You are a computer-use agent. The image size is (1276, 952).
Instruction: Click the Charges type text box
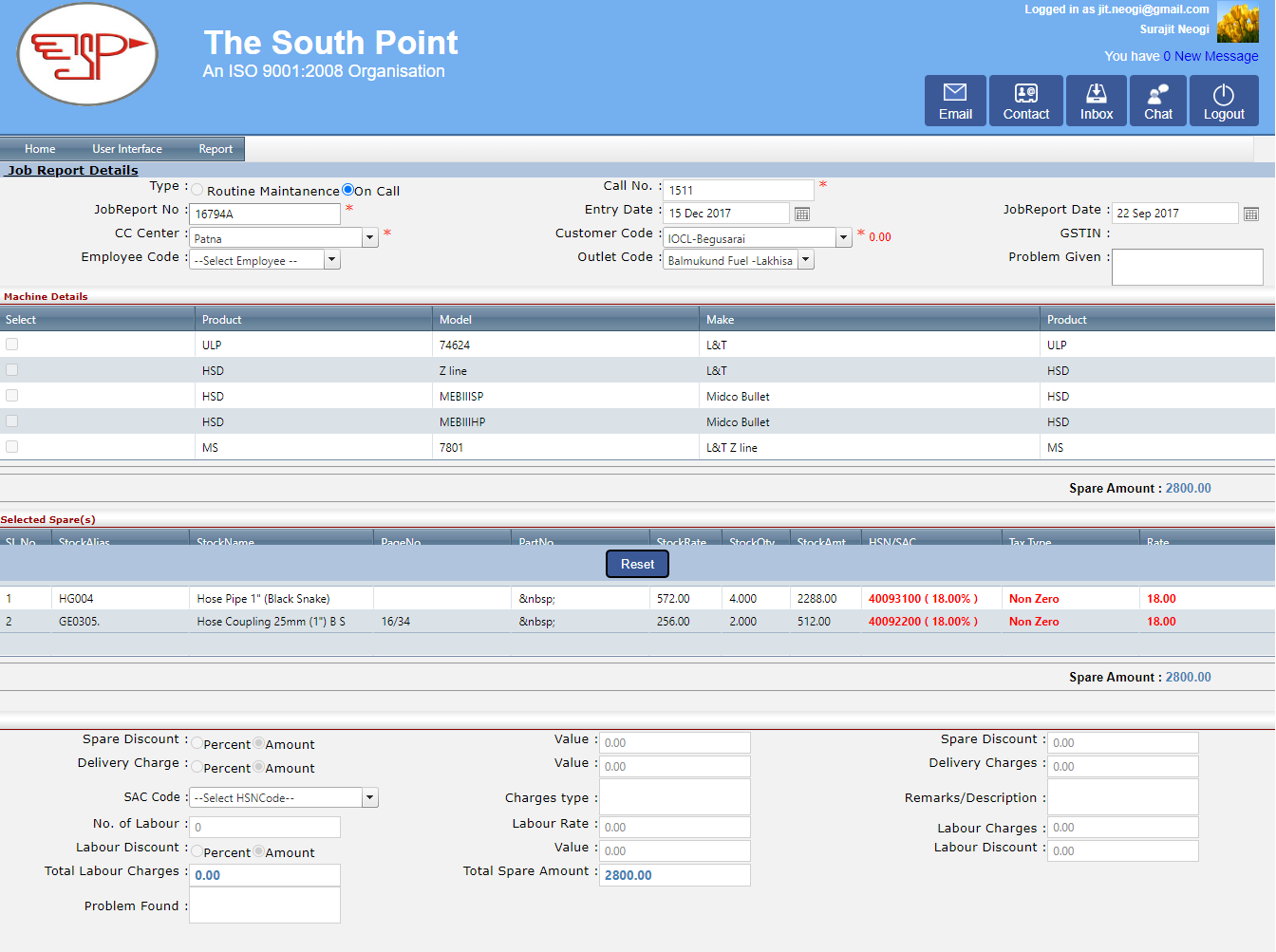tap(675, 796)
